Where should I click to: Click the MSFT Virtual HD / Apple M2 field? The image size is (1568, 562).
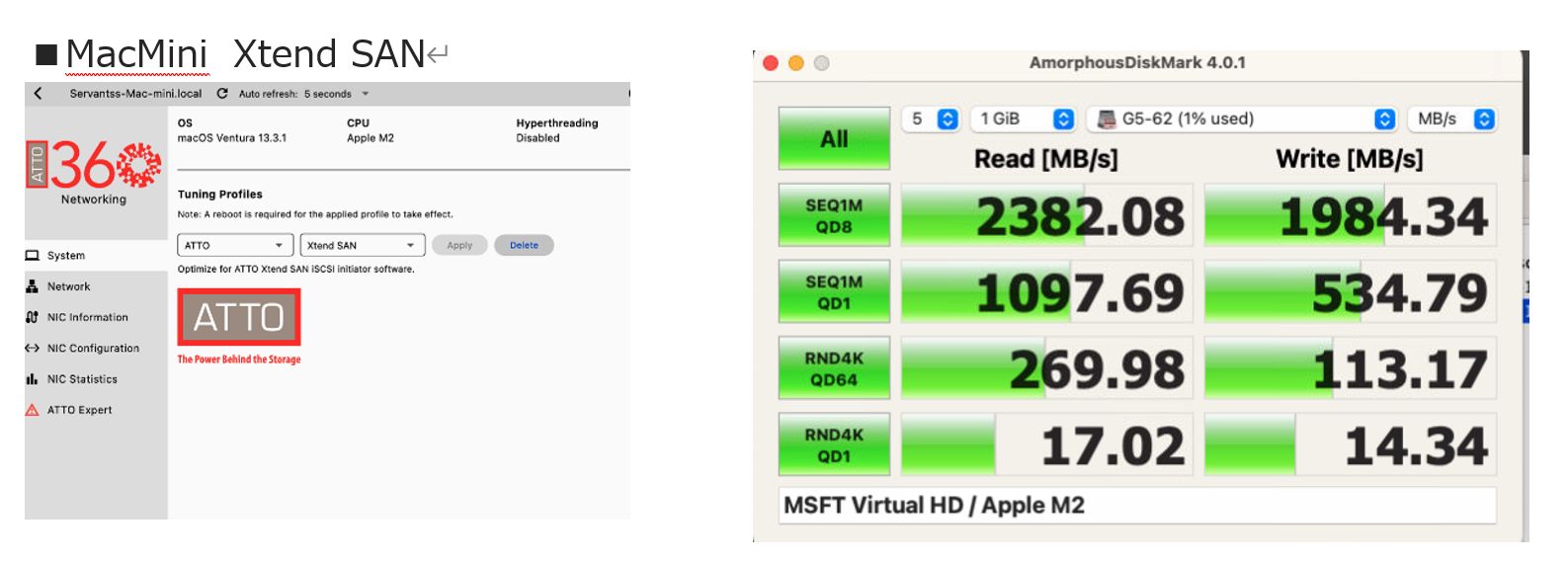1137,506
